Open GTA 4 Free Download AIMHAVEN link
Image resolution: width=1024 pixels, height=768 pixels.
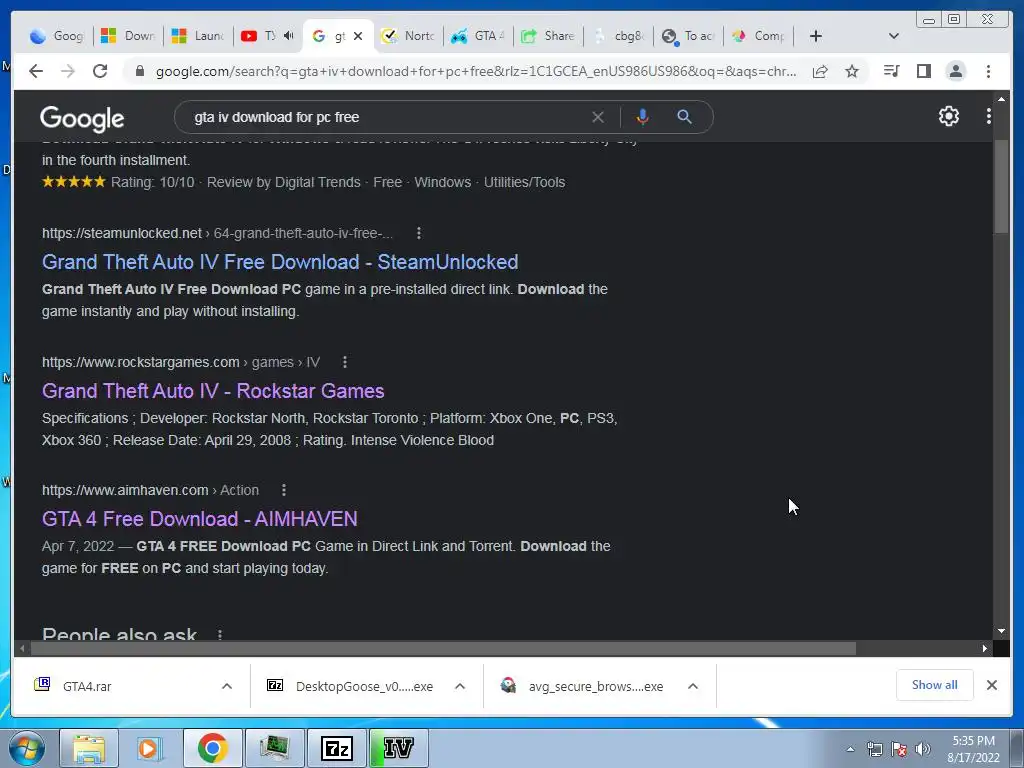pyautogui.click(x=199, y=519)
